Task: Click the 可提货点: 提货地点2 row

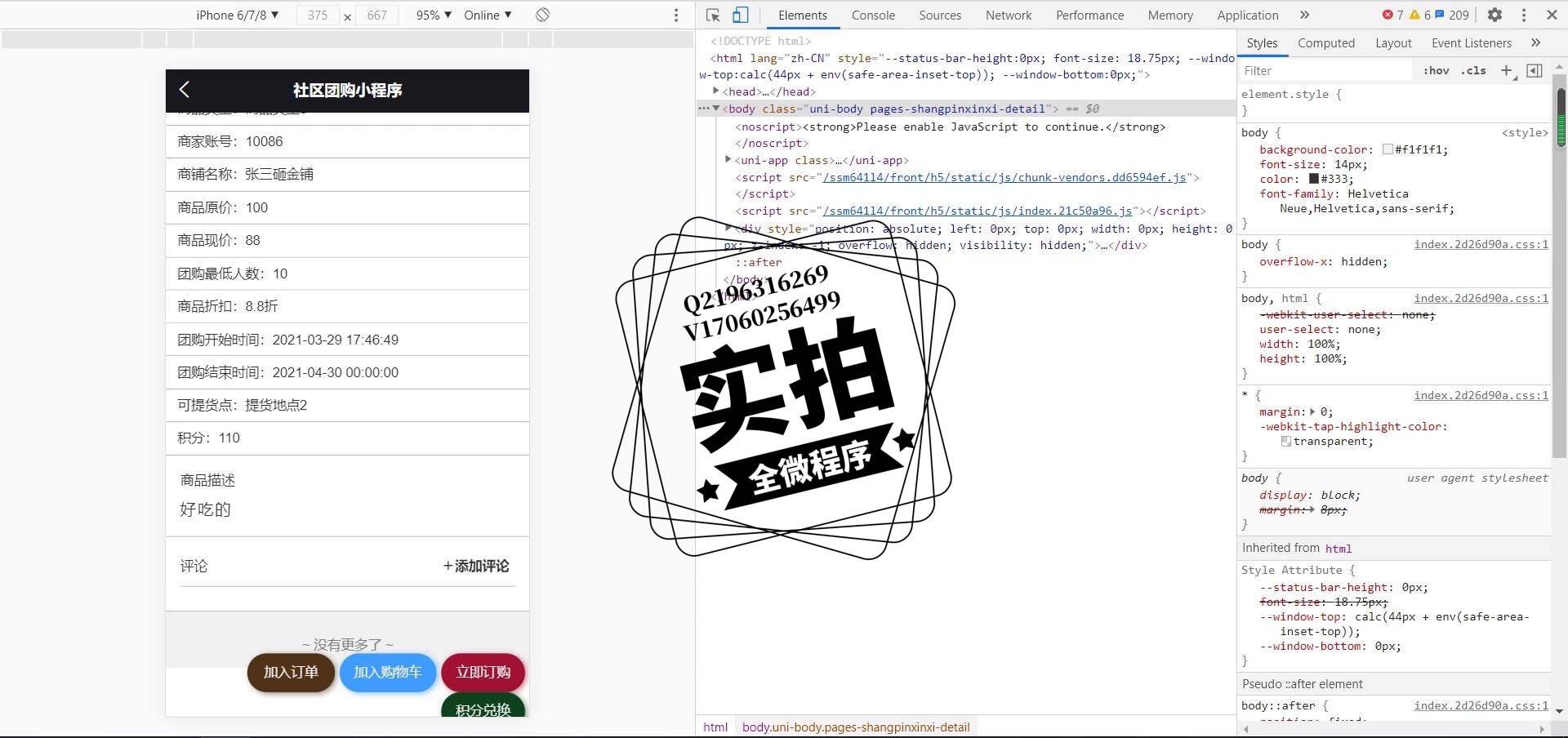Action: pos(347,406)
